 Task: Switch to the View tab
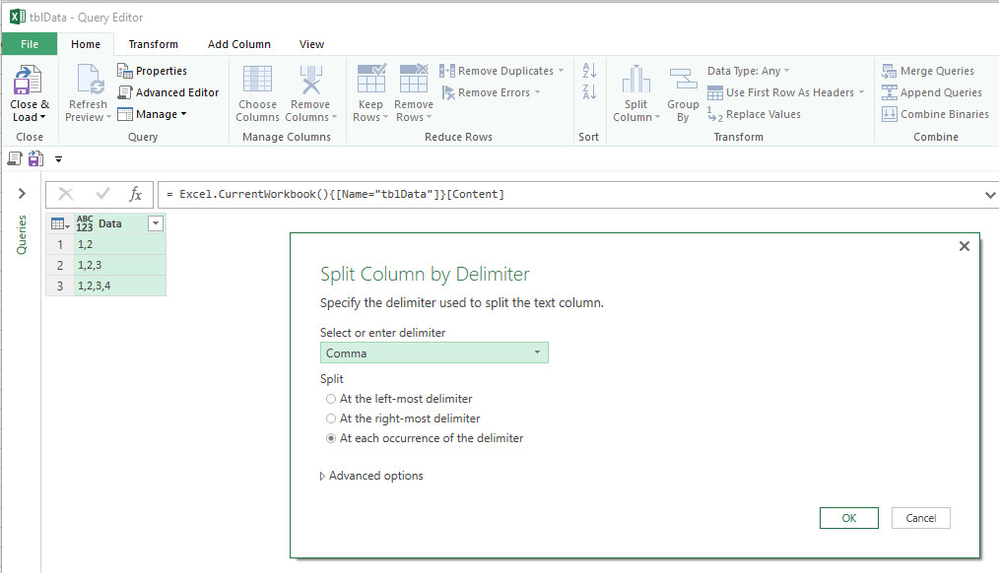point(312,44)
